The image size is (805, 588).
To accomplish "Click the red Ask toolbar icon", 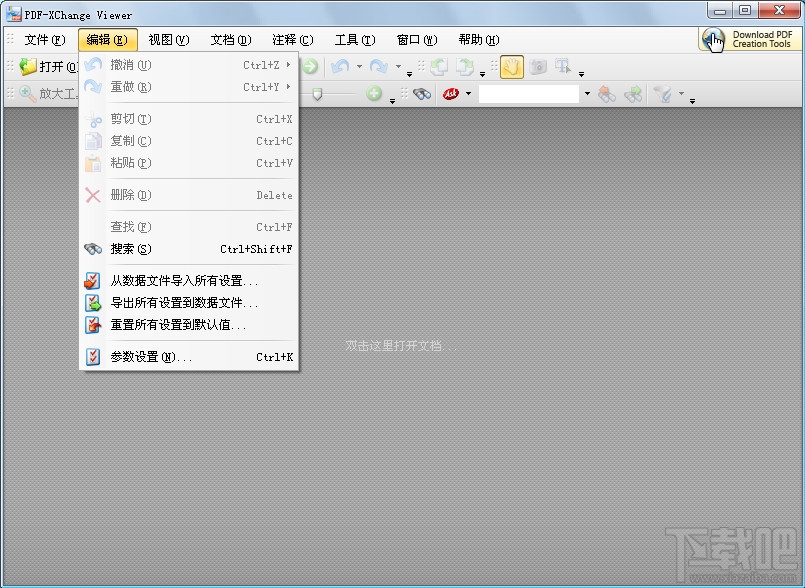I will [x=451, y=94].
